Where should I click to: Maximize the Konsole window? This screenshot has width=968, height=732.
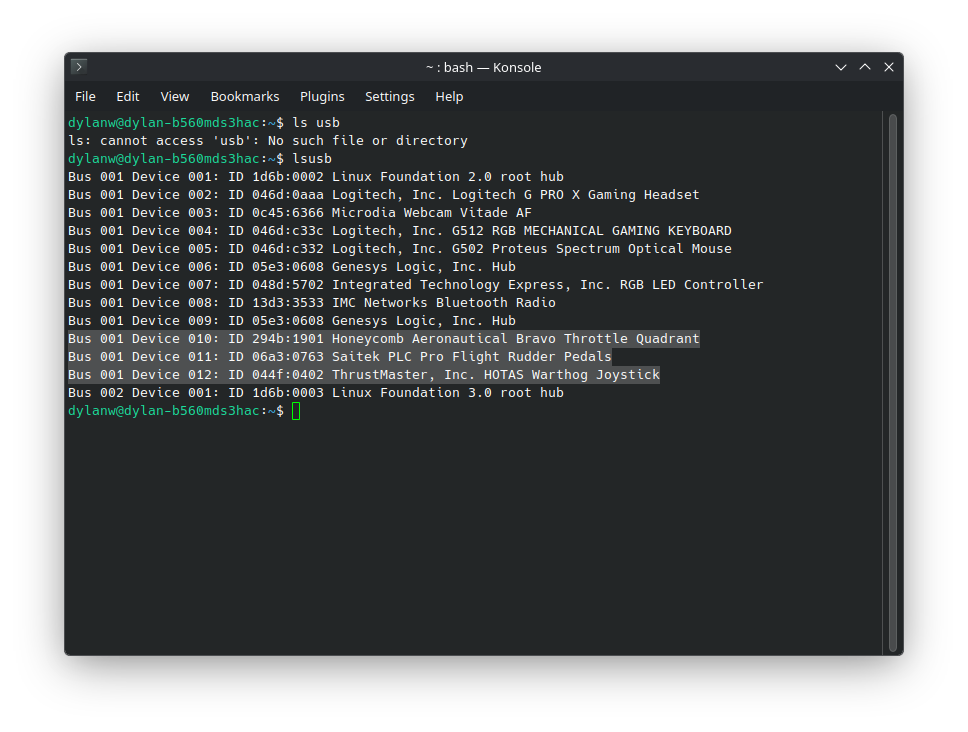pyautogui.click(x=865, y=67)
